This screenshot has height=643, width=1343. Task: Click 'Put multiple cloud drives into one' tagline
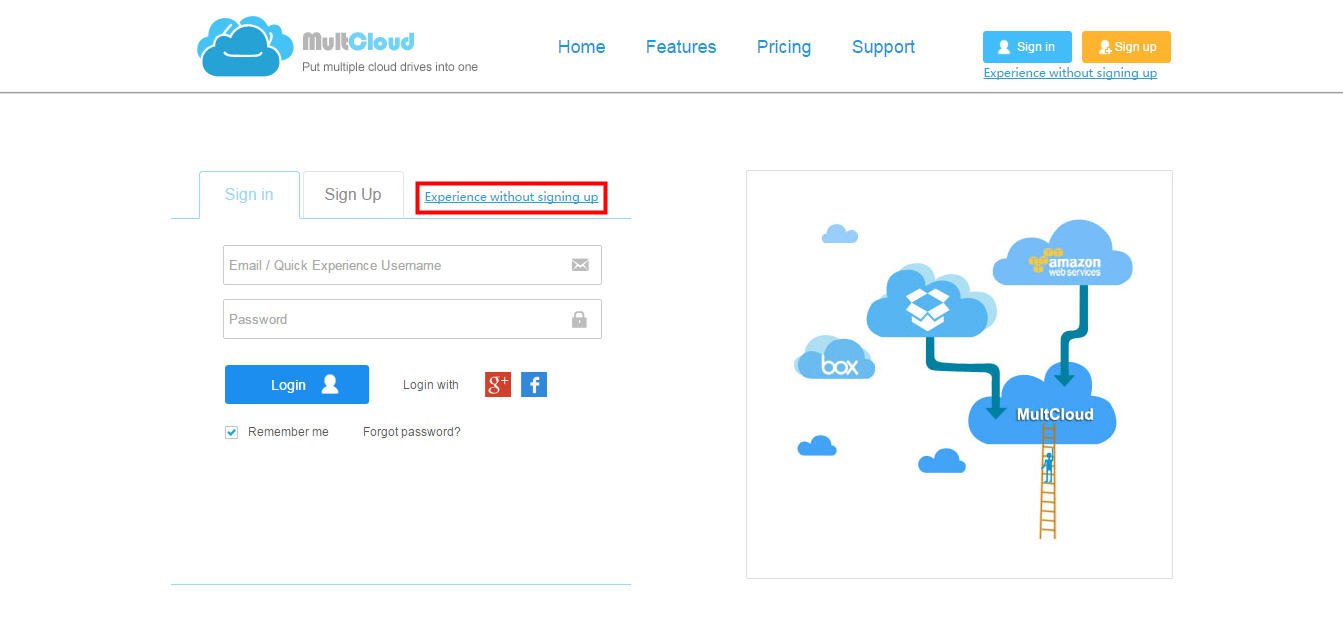tap(390, 67)
